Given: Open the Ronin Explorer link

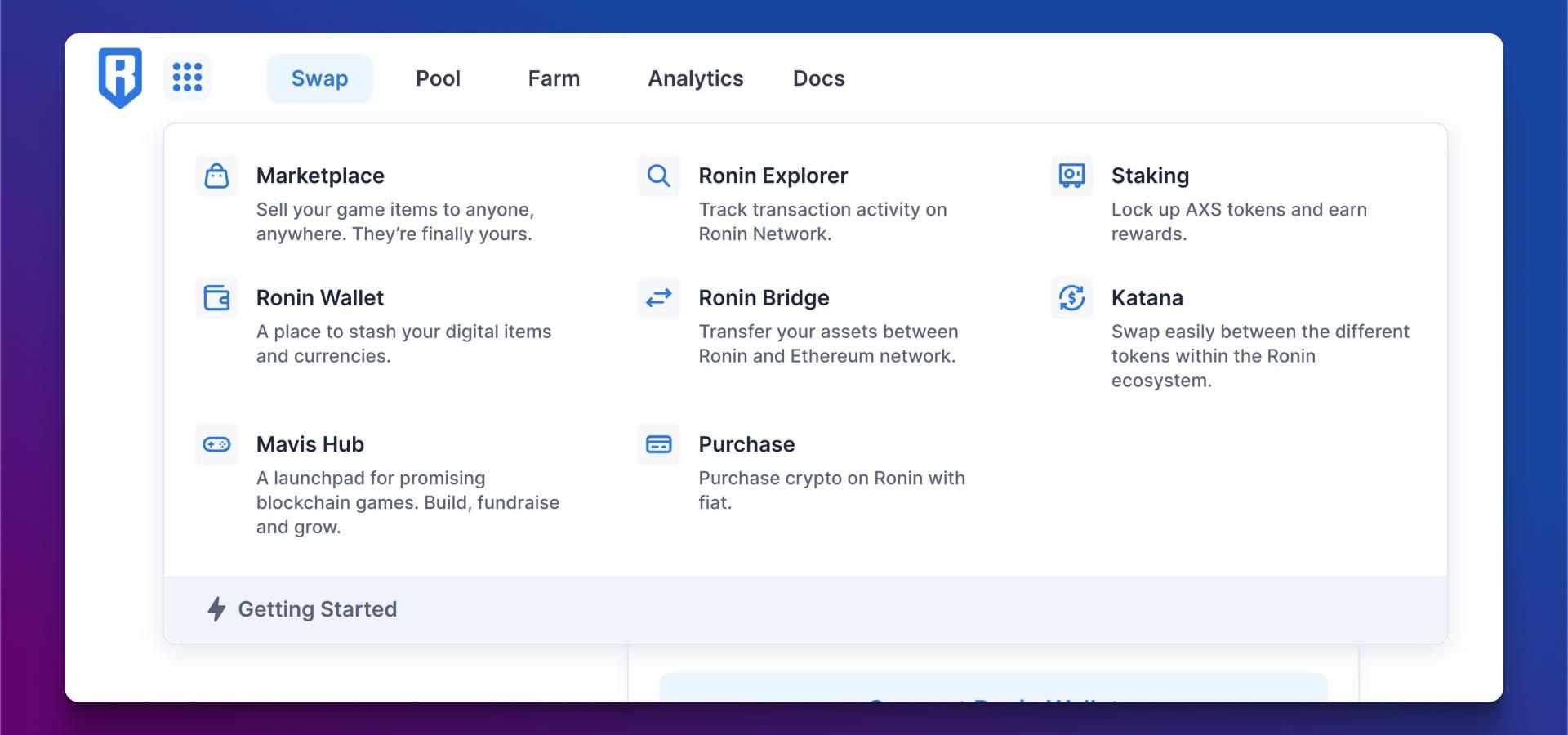Looking at the screenshot, I should pos(773,176).
